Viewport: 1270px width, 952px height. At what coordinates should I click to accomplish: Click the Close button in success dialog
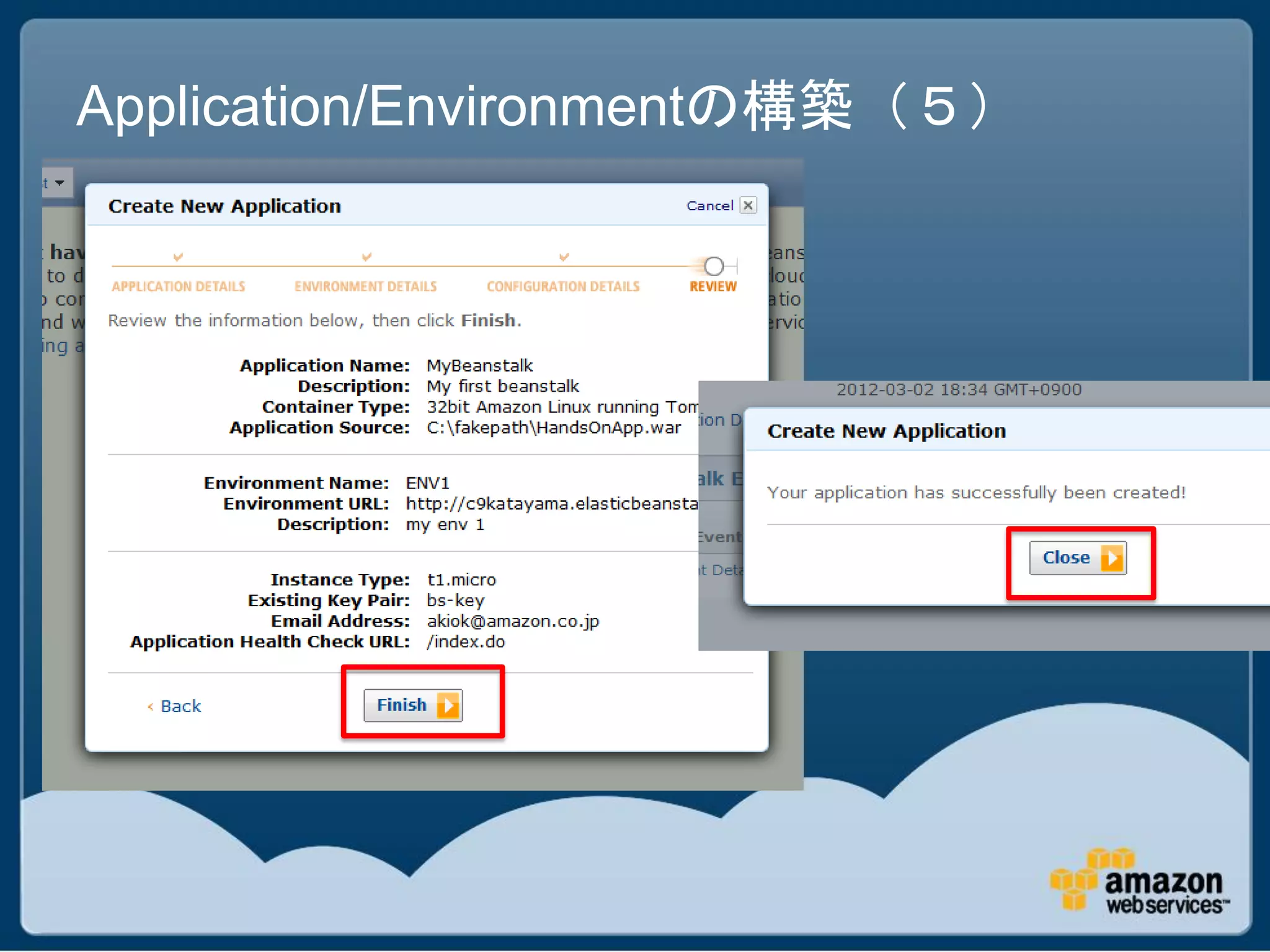[x=1078, y=558]
